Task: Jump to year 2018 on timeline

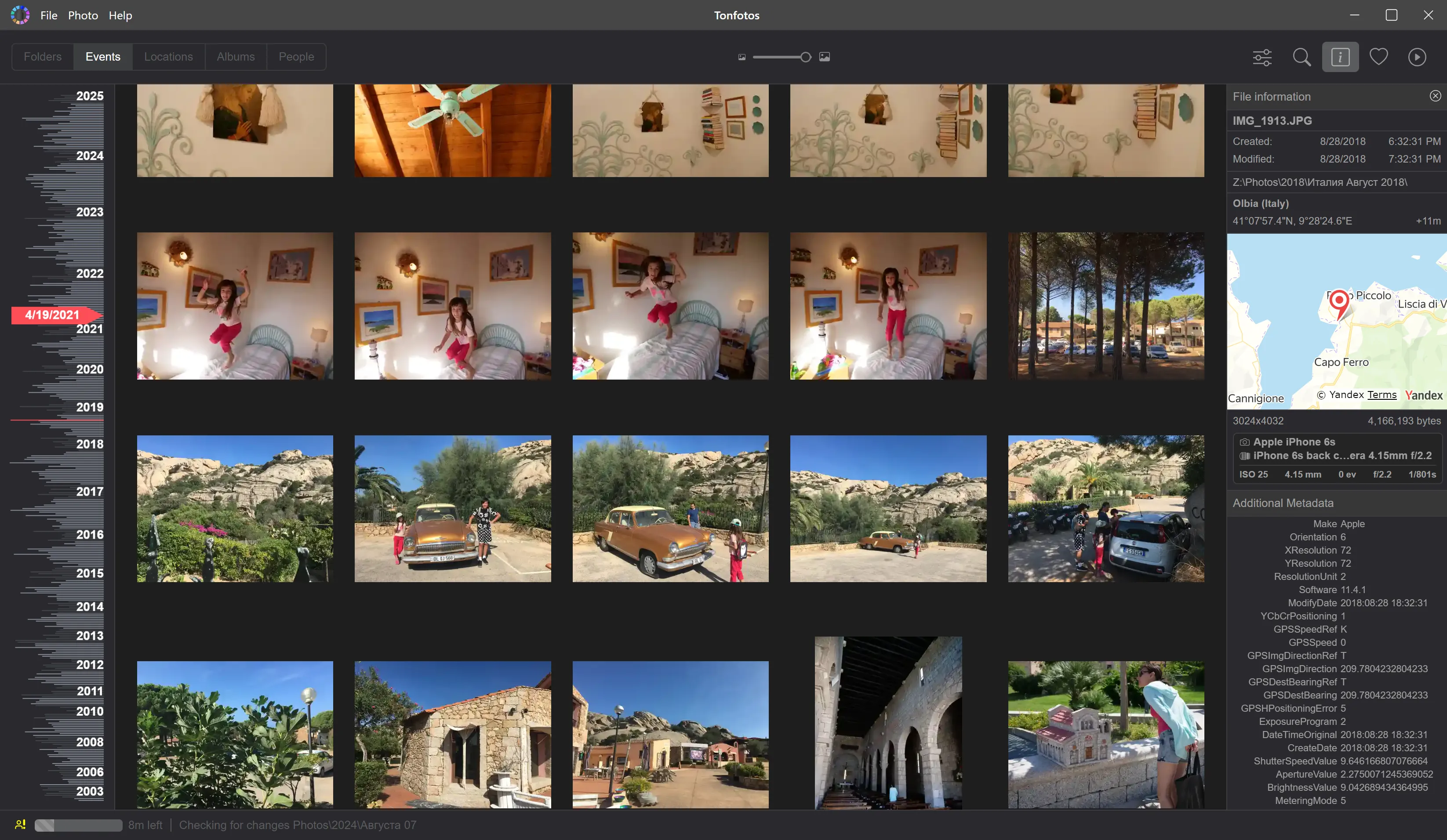Action: click(x=90, y=444)
